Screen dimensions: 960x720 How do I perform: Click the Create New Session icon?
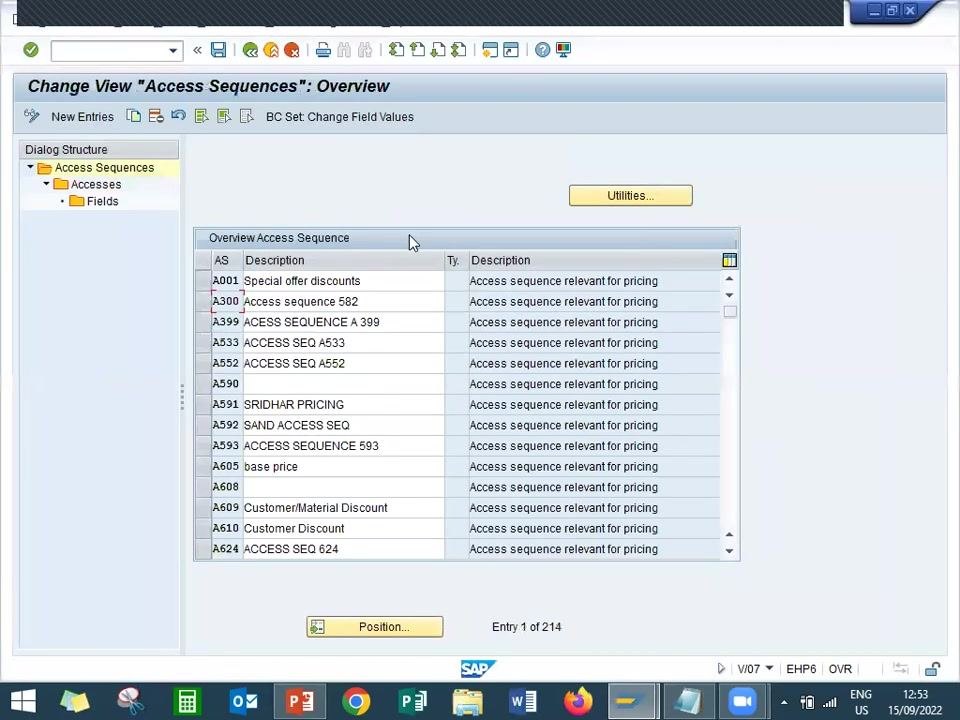490,50
